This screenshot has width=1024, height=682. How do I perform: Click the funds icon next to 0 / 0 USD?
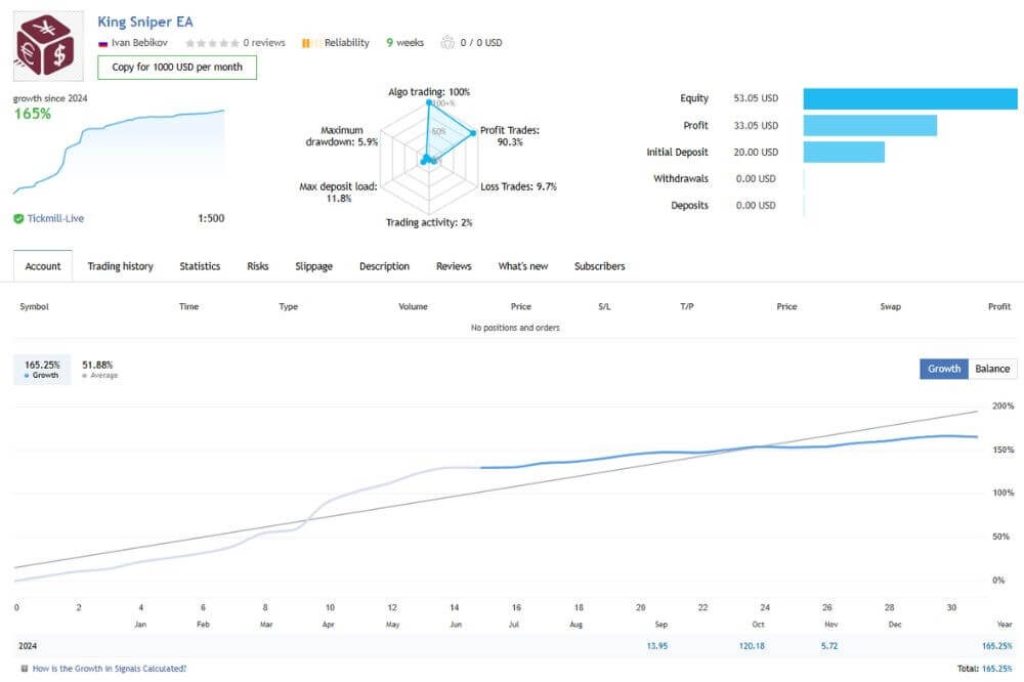point(447,43)
